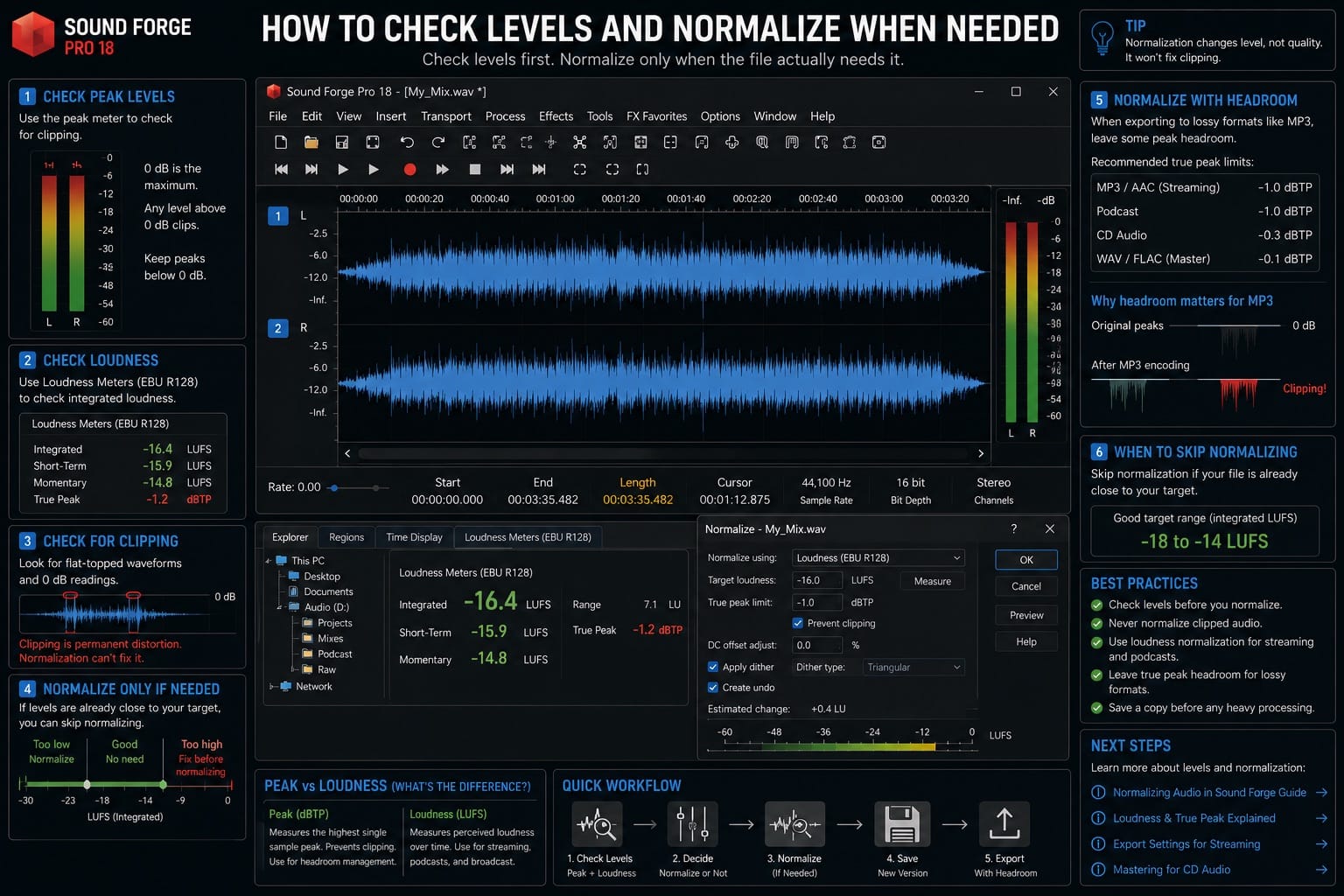Screen dimensions: 1344x896
Task: Toggle the Create undo checkbox
Action: coord(713,688)
